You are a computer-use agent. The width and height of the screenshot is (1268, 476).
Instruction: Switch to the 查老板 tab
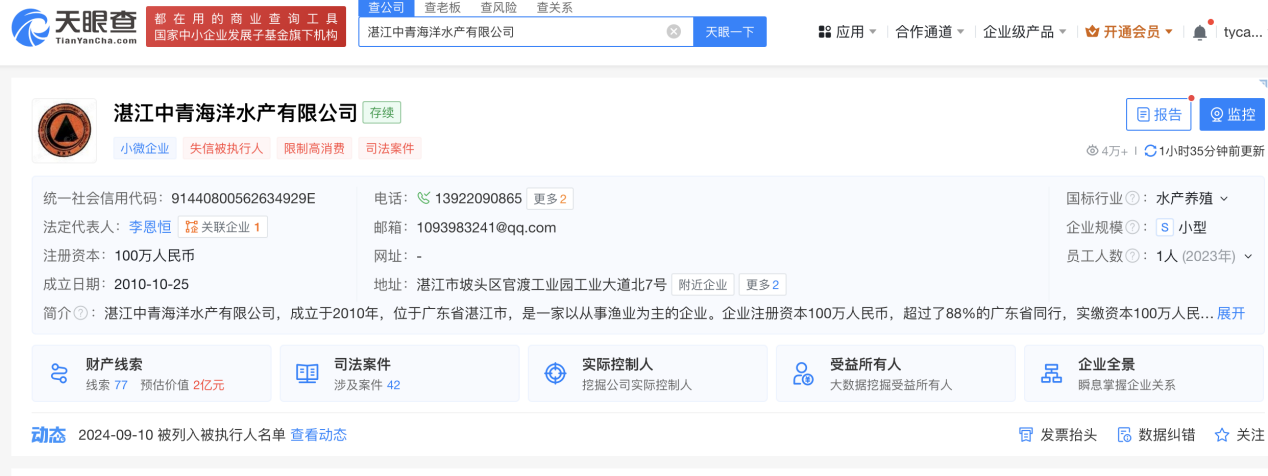(x=443, y=7)
